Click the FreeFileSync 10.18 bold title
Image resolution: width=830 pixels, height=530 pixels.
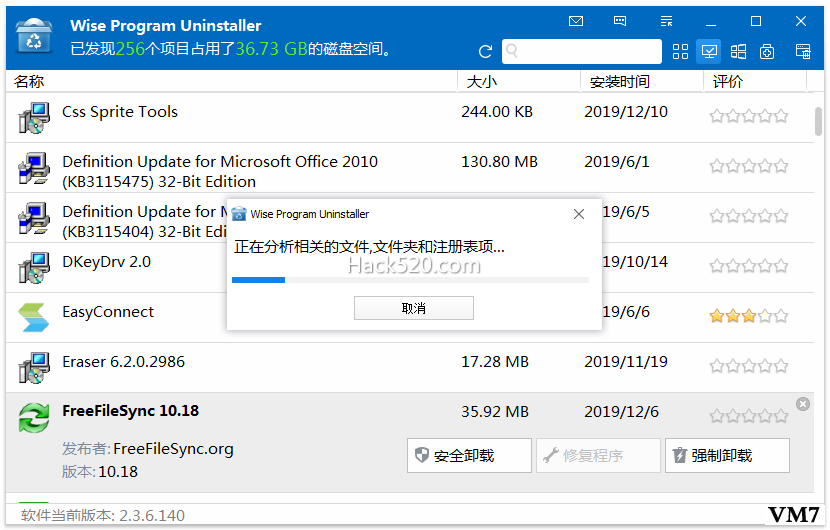(x=131, y=411)
